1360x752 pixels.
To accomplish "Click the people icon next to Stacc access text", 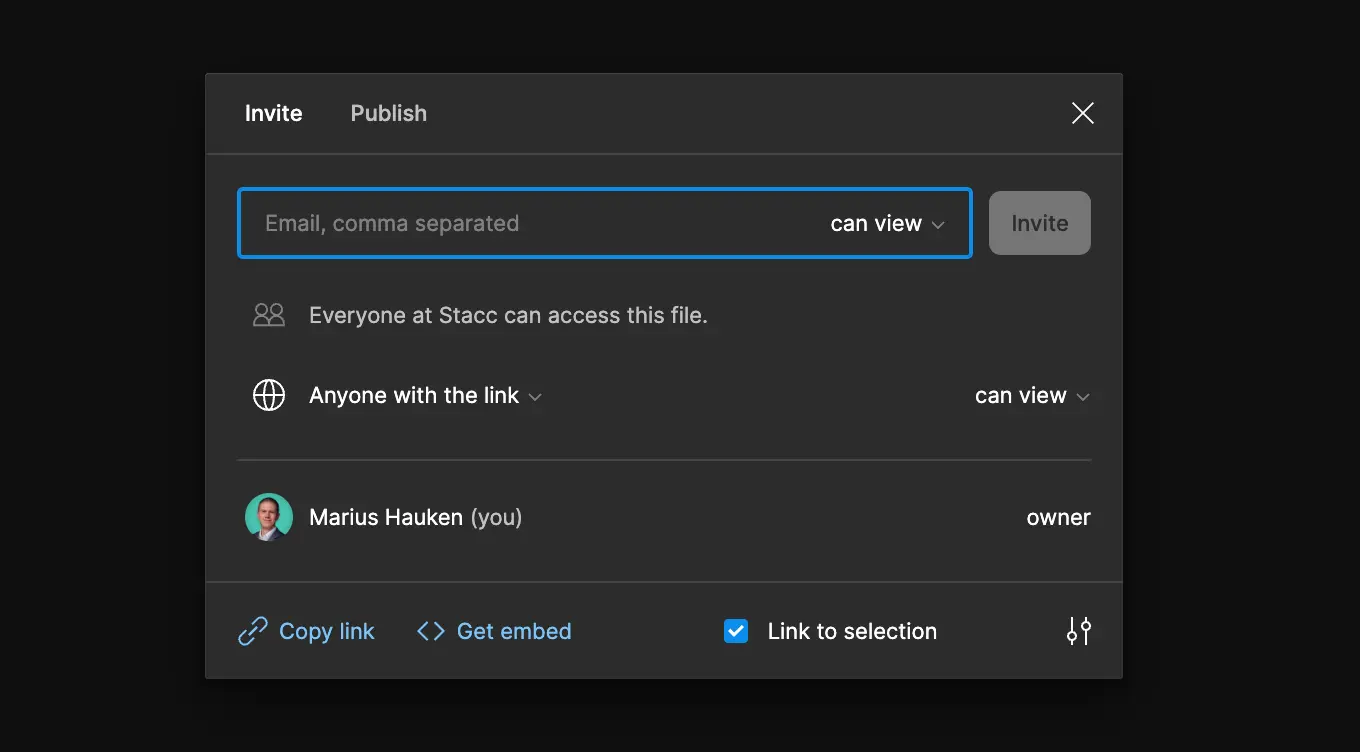I will click(x=268, y=314).
